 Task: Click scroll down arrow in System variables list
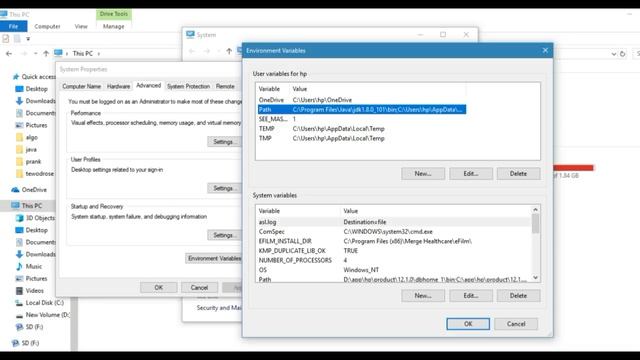tap(536, 278)
